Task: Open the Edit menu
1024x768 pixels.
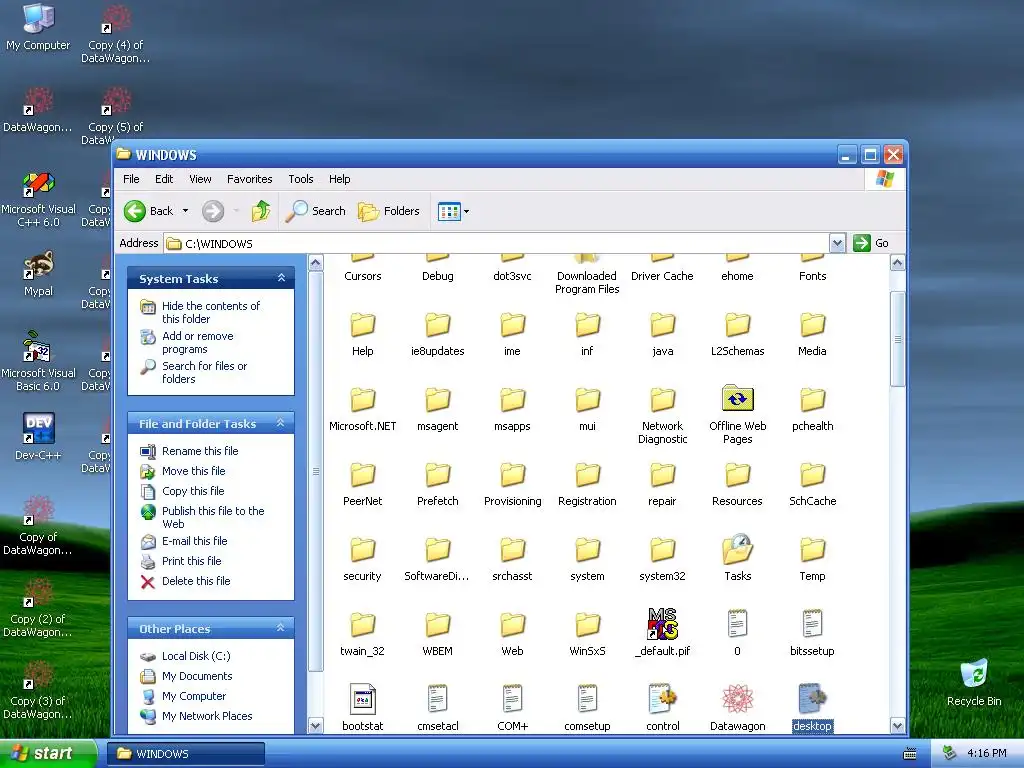Action: [164, 179]
